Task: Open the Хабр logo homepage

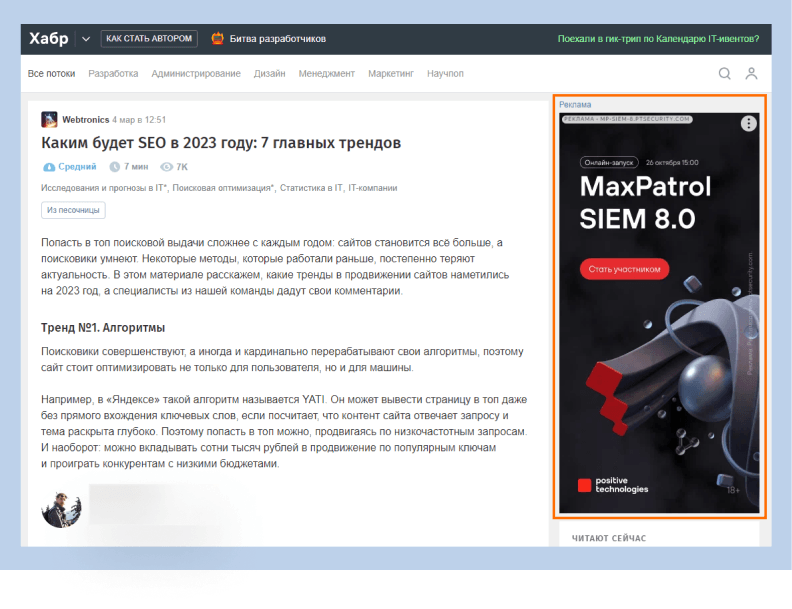Action: point(48,38)
